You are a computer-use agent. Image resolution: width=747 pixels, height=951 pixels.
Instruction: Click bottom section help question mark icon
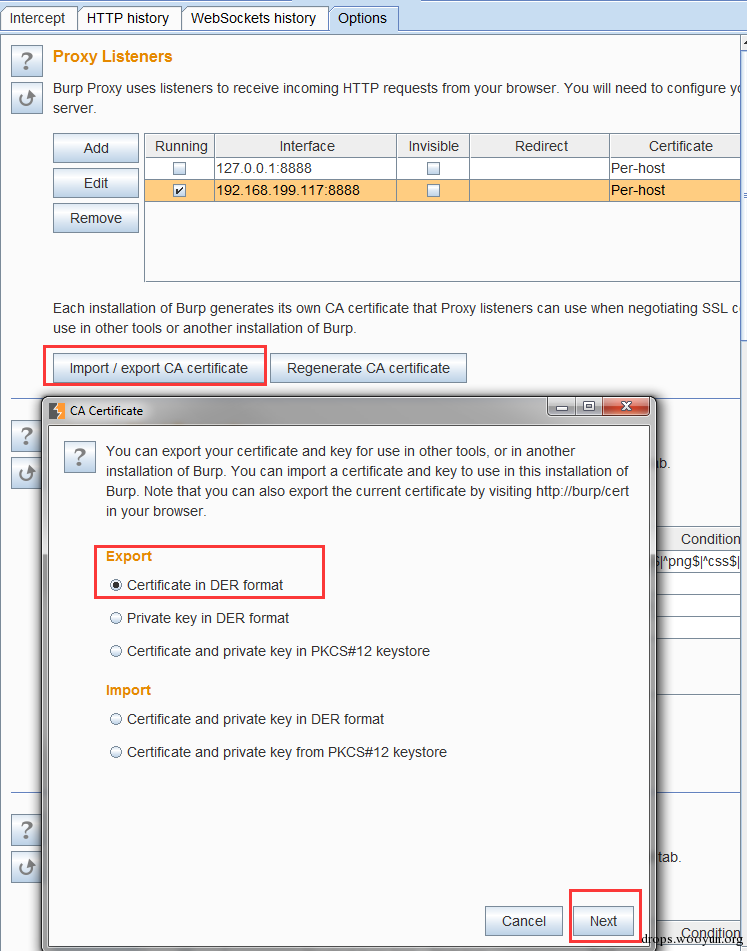[27, 830]
